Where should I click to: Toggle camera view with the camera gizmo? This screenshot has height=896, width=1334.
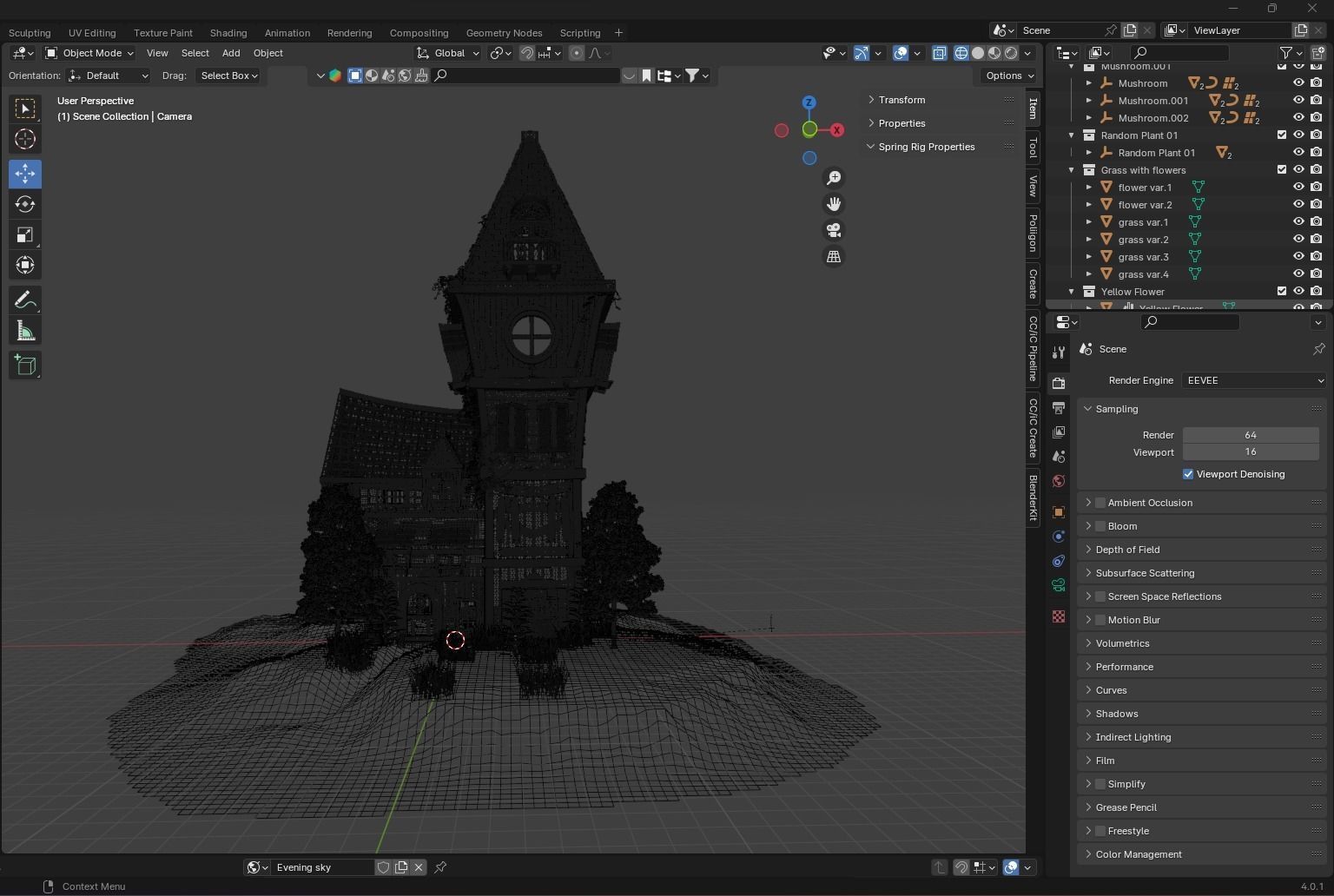point(834,230)
